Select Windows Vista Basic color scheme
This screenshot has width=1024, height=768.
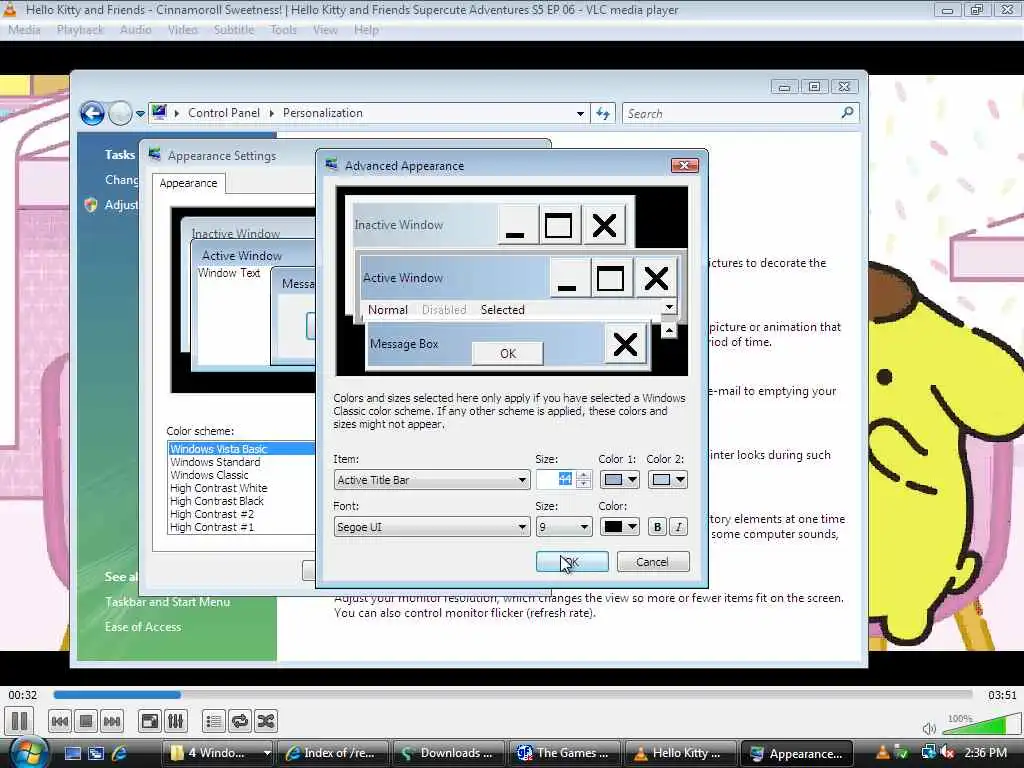pos(241,449)
